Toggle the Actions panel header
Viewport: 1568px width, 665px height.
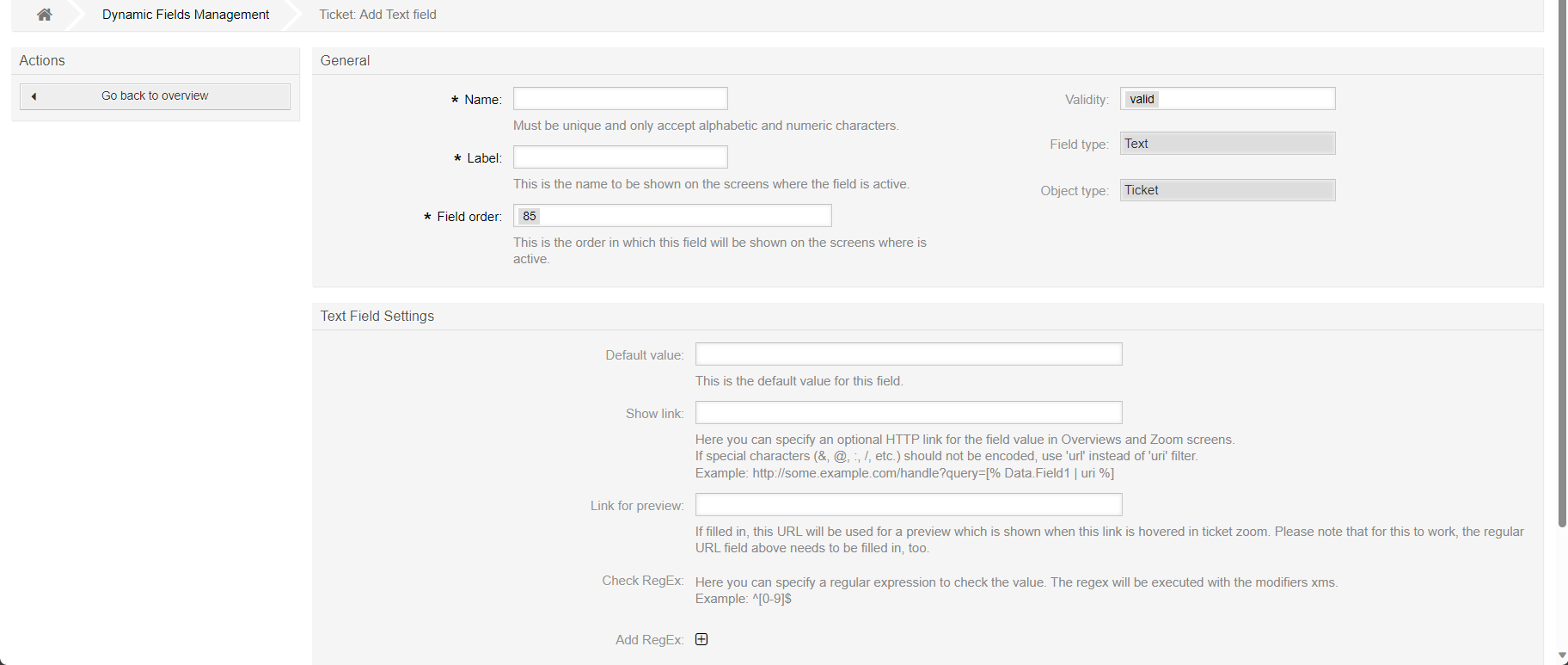pyautogui.click(x=42, y=61)
